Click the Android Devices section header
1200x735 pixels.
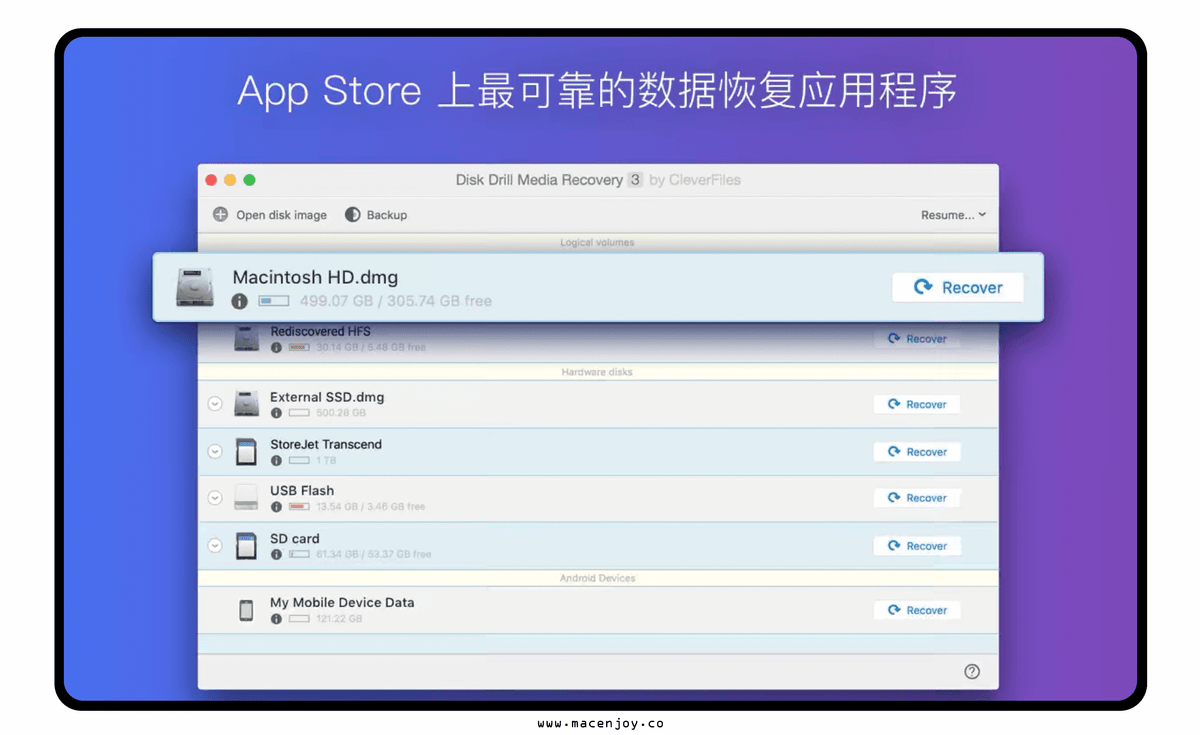(x=597, y=578)
